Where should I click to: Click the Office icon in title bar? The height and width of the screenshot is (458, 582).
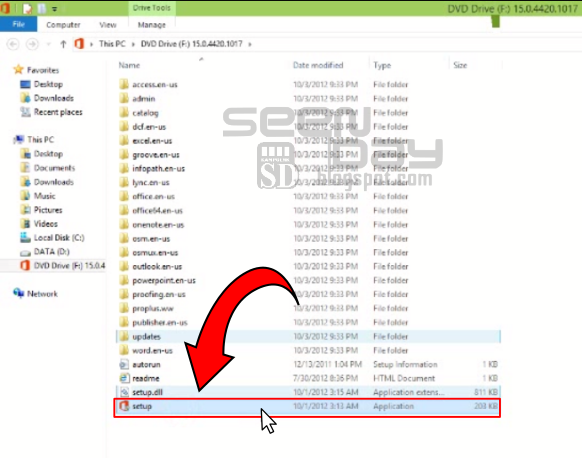point(4,8)
